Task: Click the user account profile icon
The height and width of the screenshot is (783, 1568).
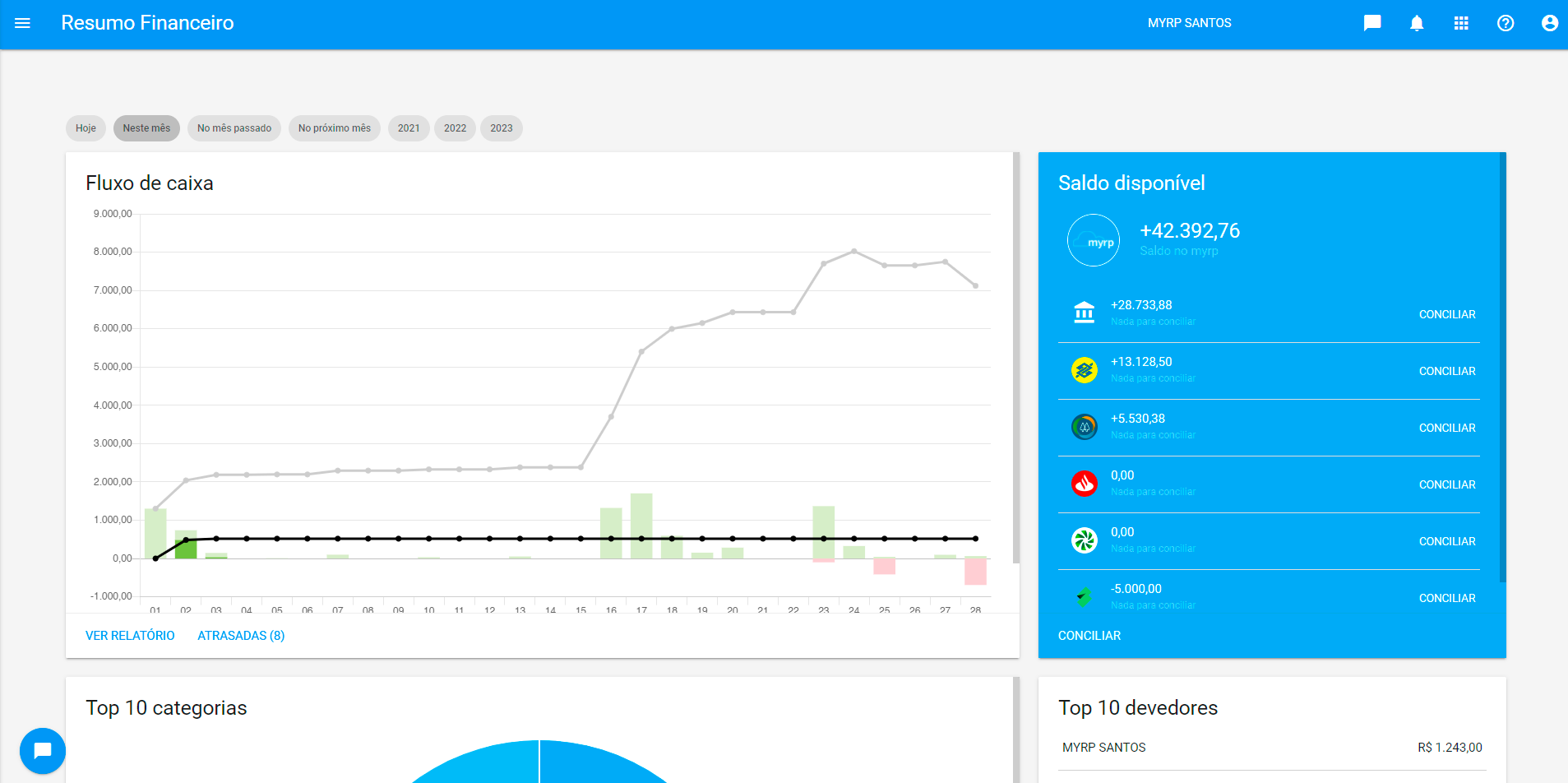Action: coord(1549,23)
